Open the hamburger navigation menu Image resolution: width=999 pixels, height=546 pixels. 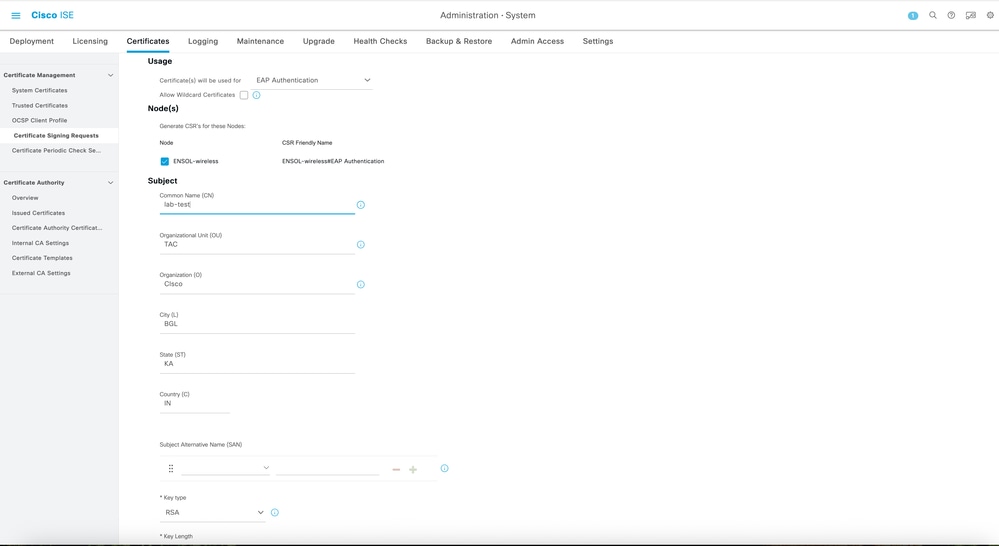point(16,15)
